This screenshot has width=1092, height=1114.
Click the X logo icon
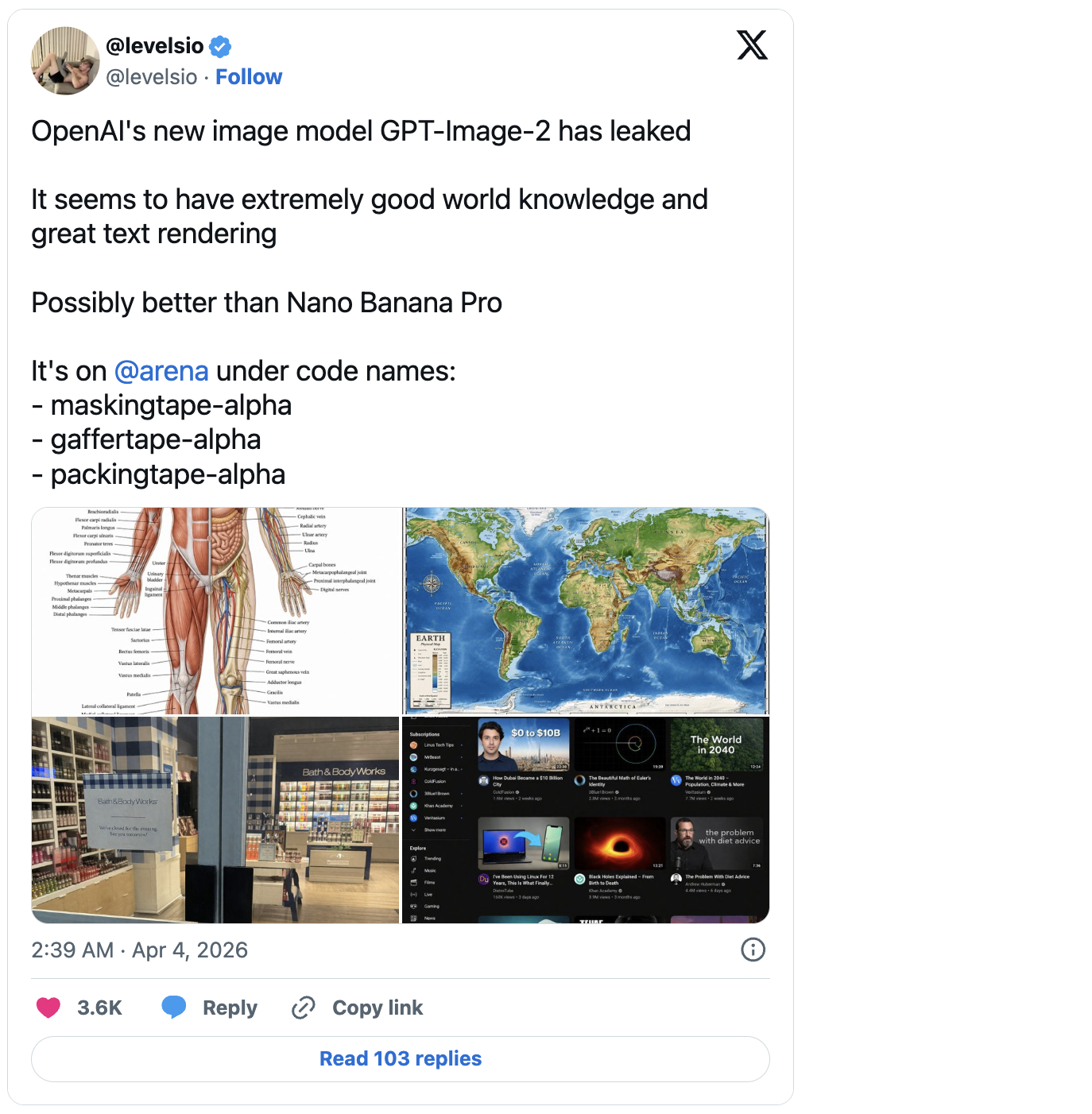point(752,44)
